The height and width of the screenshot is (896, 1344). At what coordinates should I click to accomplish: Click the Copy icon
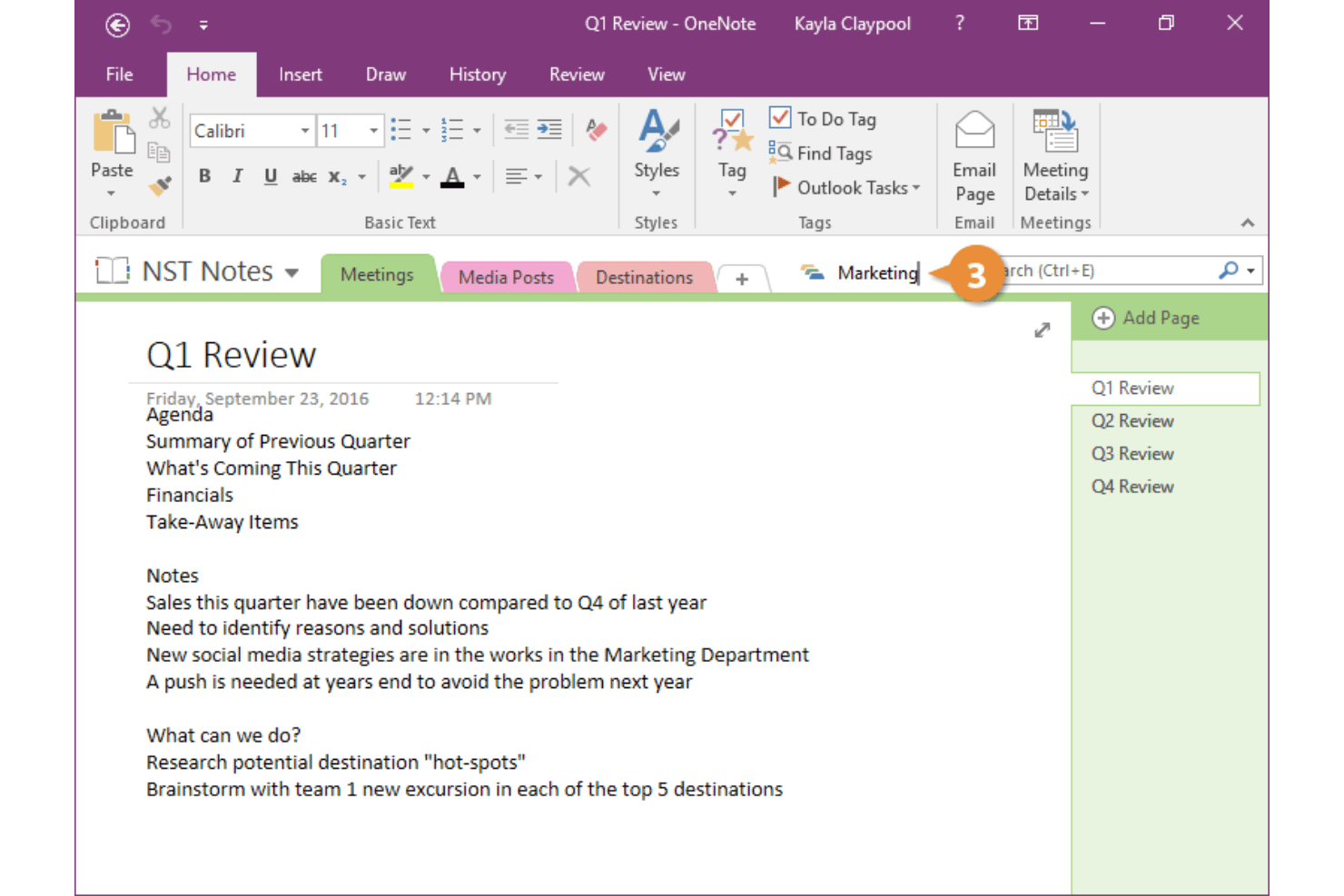click(x=160, y=153)
